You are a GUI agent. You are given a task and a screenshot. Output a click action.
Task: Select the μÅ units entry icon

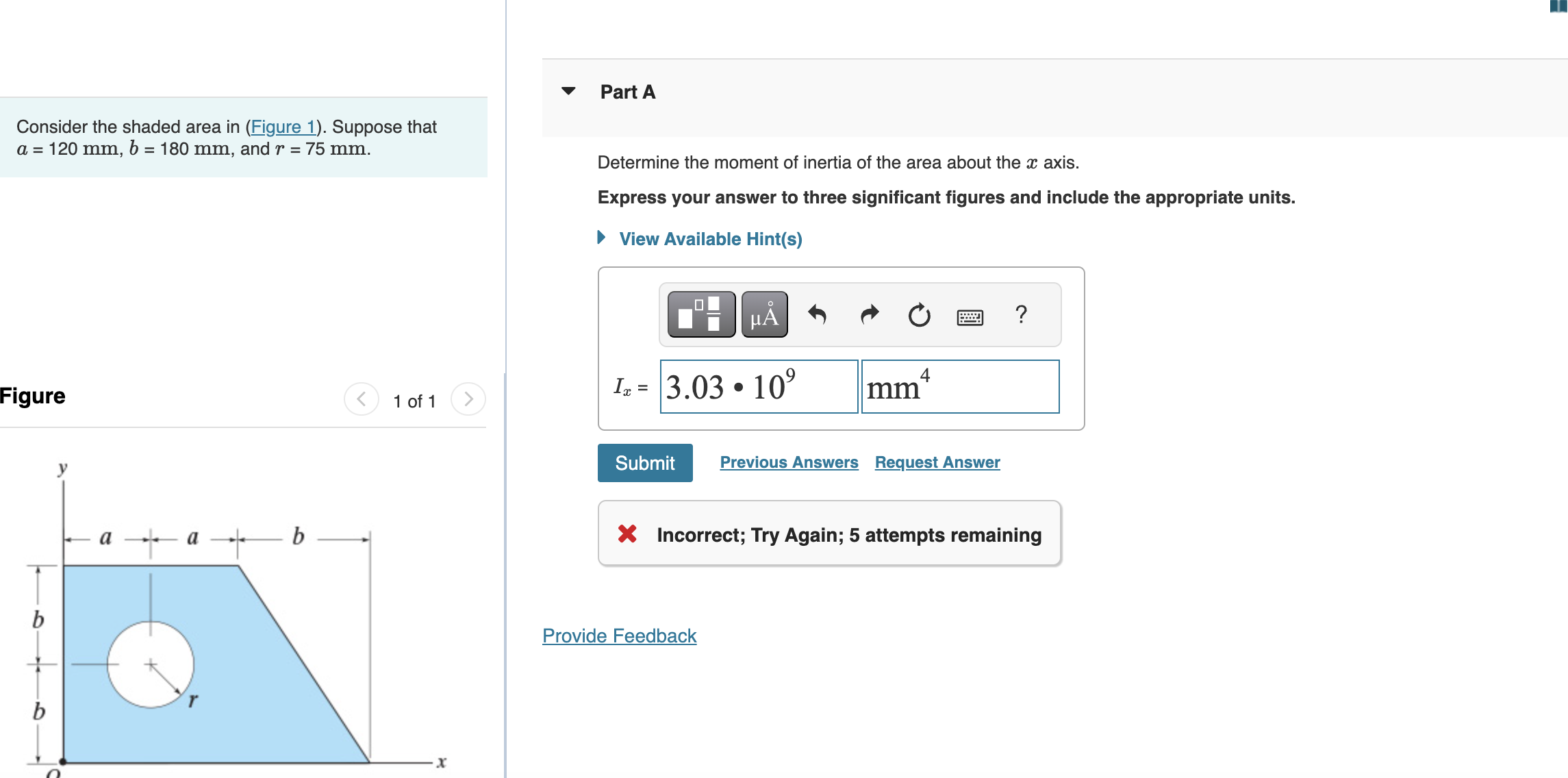pyautogui.click(x=763, y=314)
